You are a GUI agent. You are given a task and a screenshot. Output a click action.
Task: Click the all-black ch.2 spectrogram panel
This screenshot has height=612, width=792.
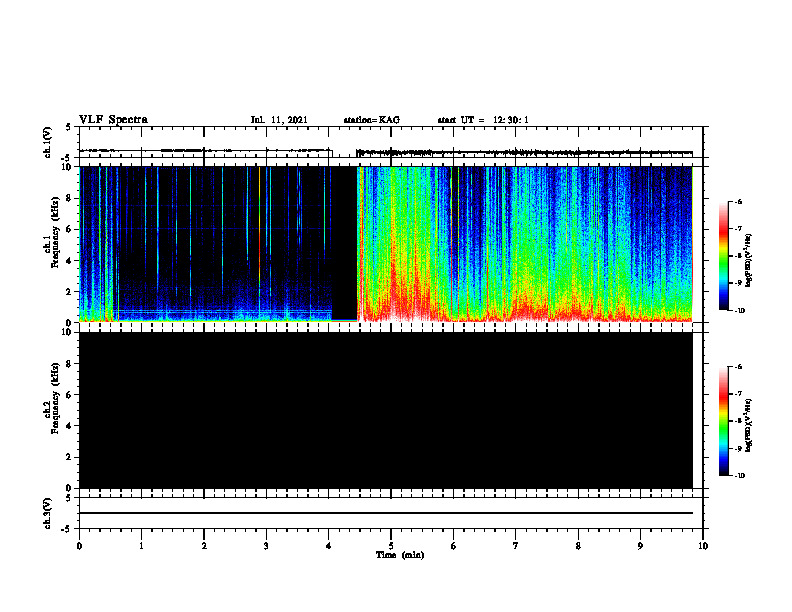coord(386,410)
